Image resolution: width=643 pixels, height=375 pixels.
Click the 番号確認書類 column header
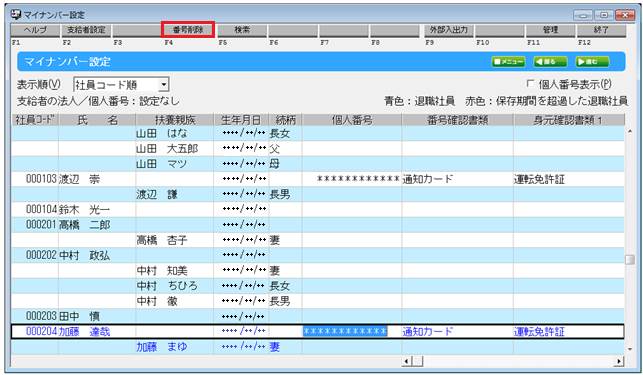click(457, 120)
